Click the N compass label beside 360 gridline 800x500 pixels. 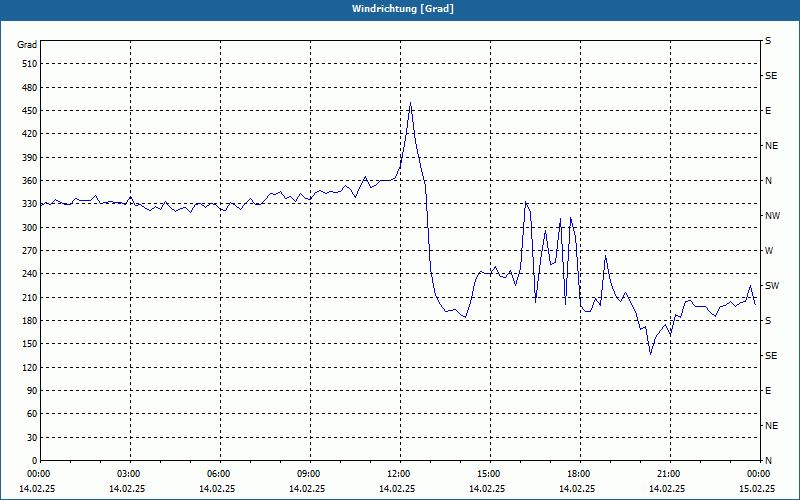click(768, 181)
